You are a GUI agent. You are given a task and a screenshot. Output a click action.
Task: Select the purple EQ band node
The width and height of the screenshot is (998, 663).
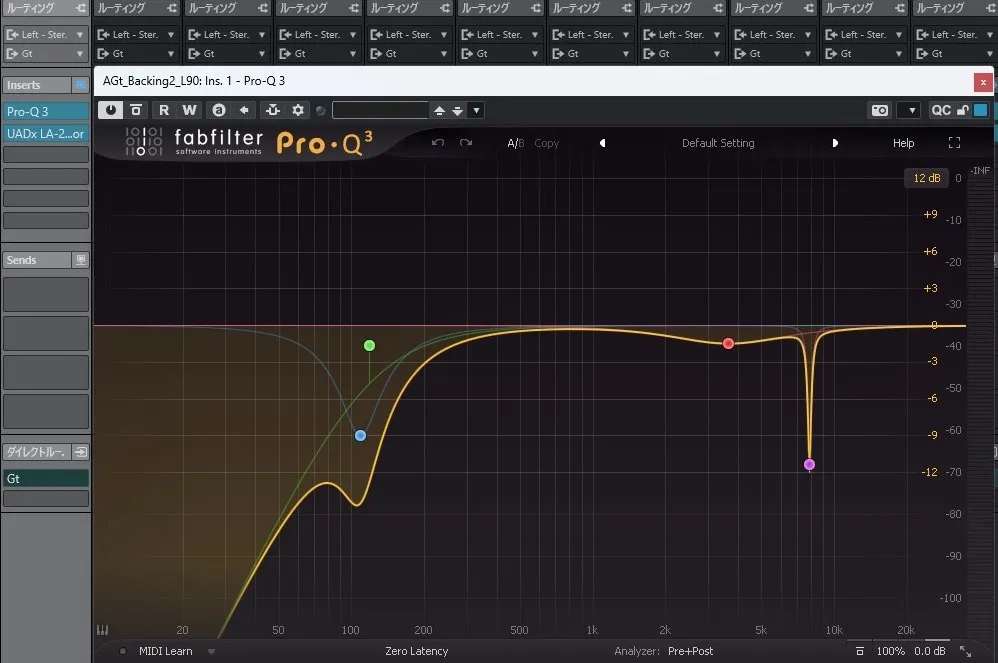[809, 464]
